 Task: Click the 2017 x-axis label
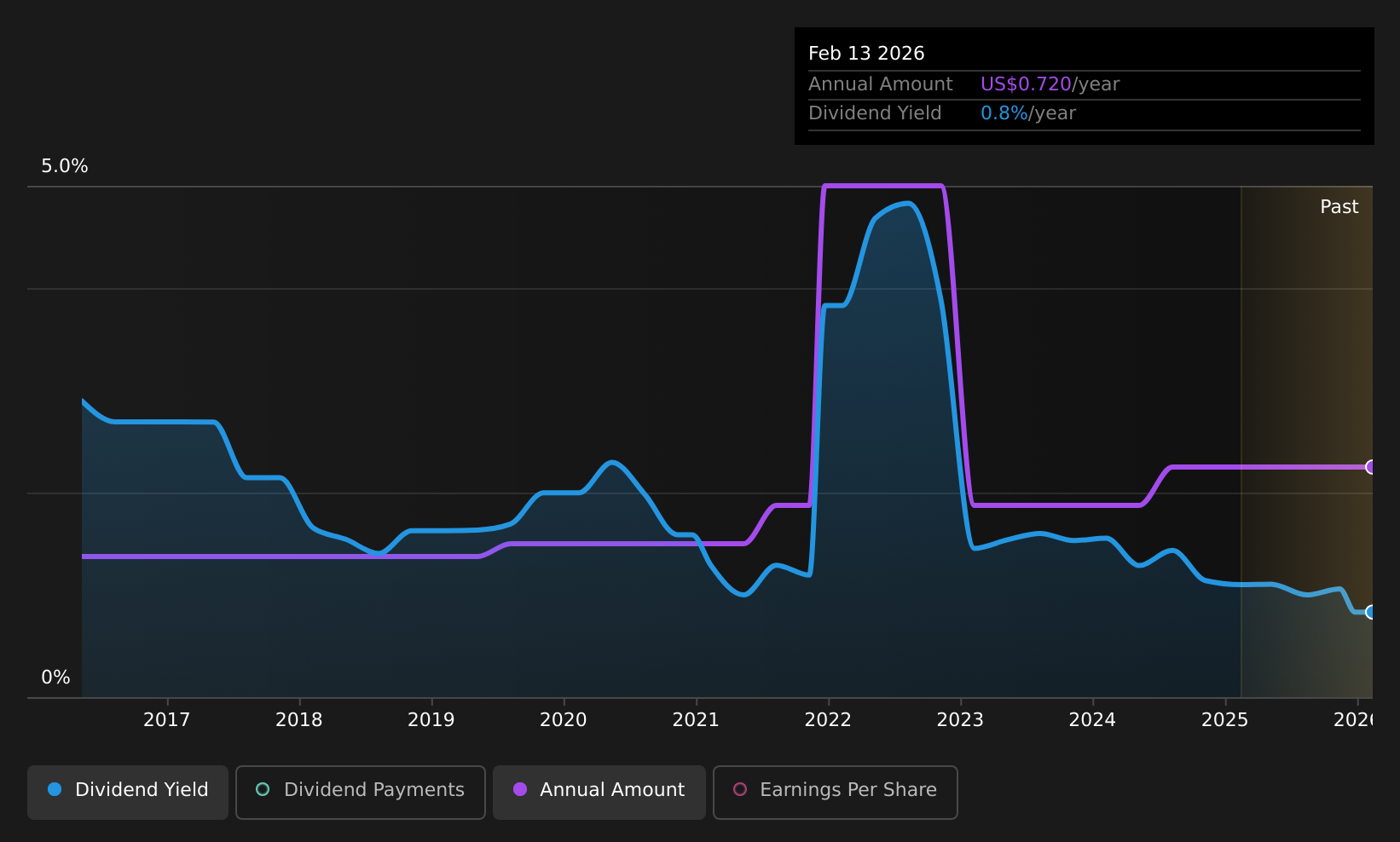[167, 720]
